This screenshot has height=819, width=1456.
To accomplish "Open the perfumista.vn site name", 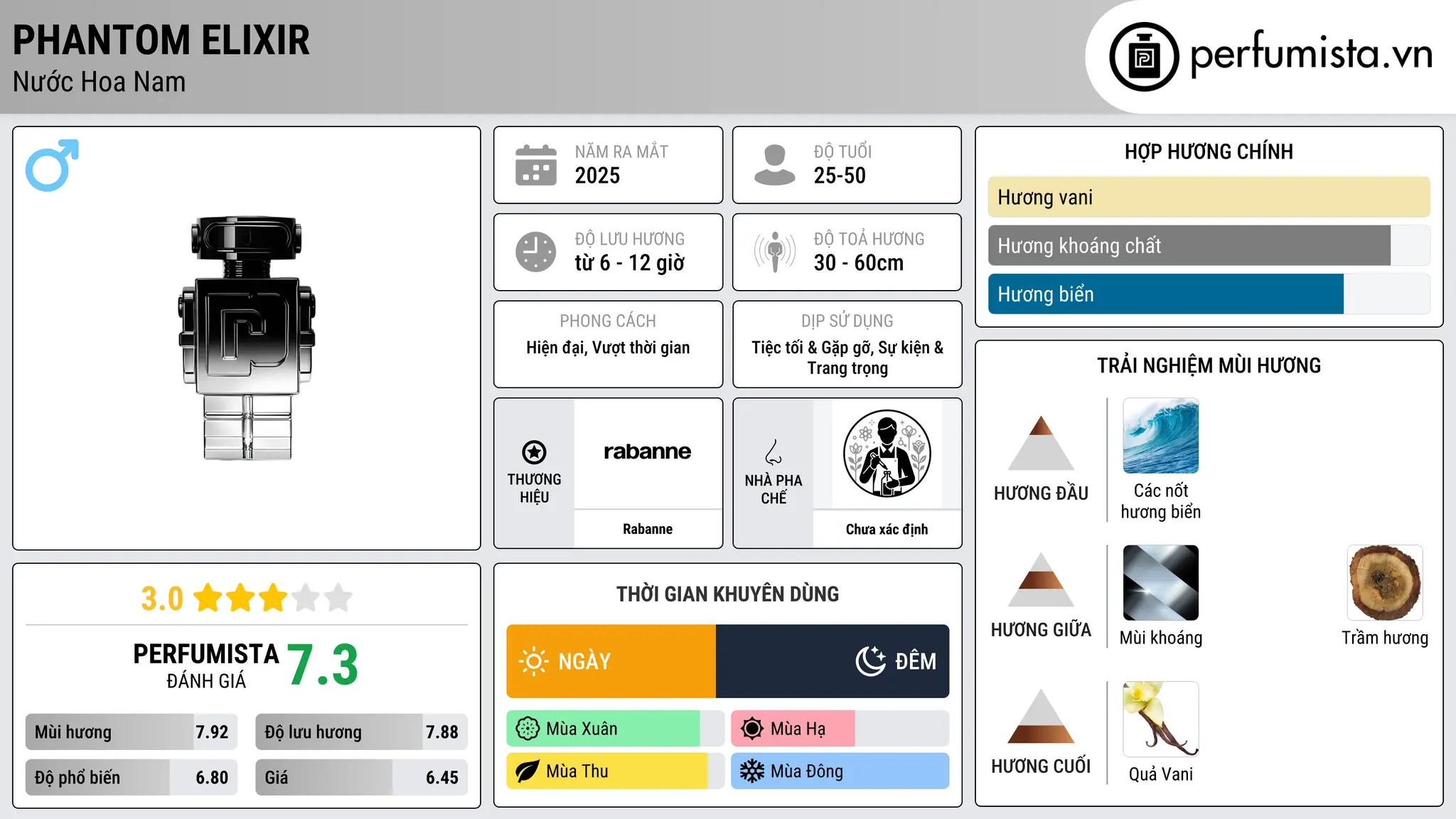I will coord(1312,55).
